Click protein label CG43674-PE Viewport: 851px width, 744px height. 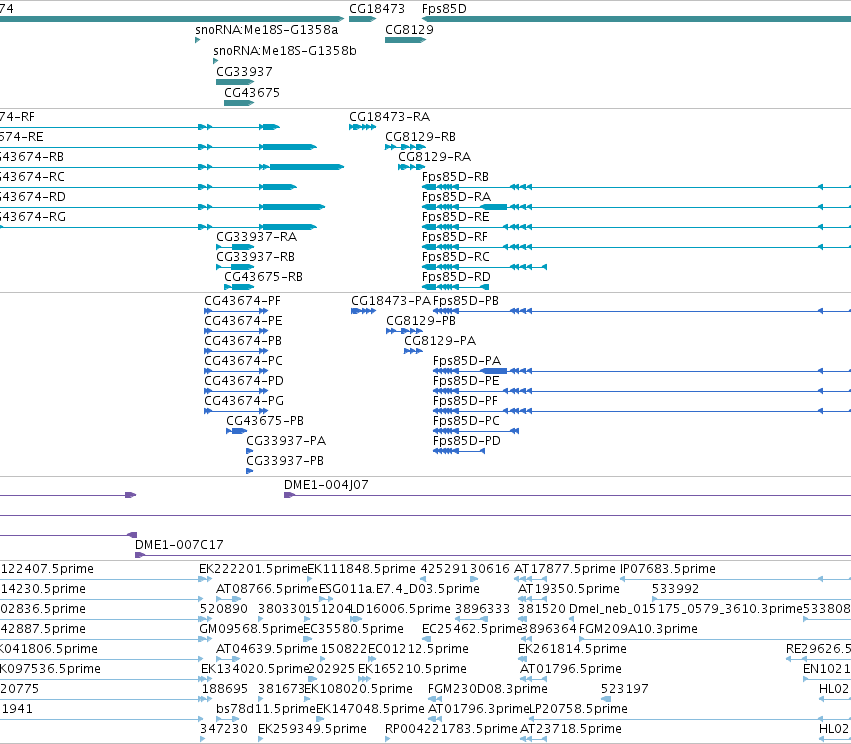pyautogui.click(x=243, y=321)
